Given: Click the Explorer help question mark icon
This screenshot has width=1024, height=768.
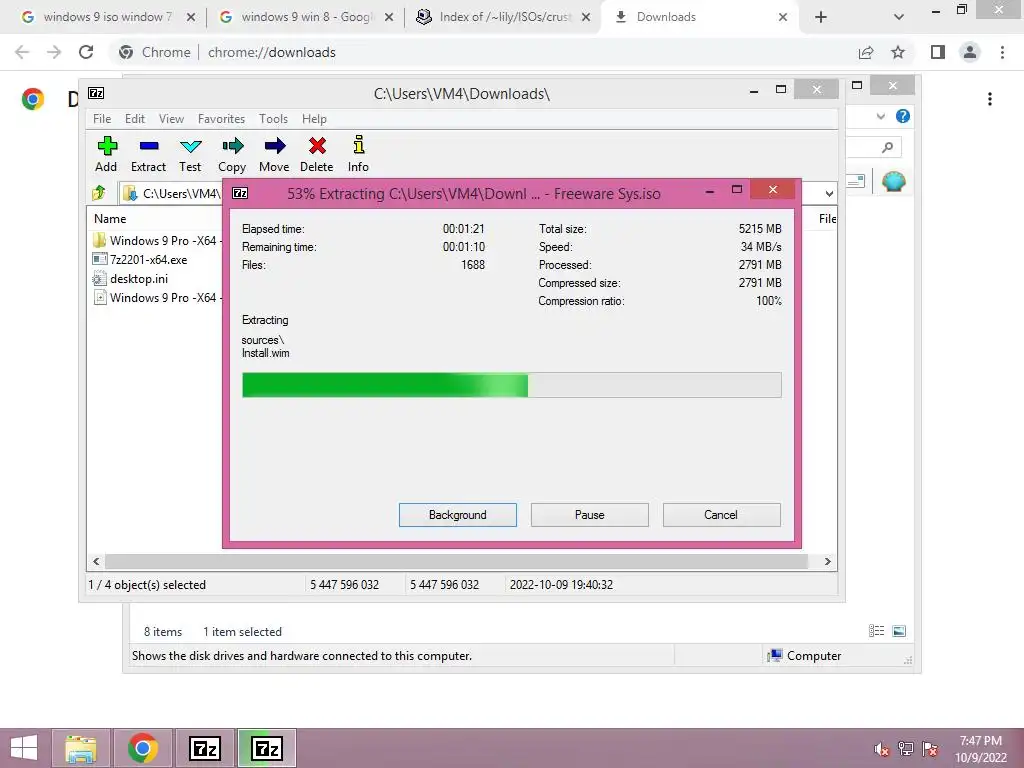Looking at the screenshot, I should coord(903,116).
